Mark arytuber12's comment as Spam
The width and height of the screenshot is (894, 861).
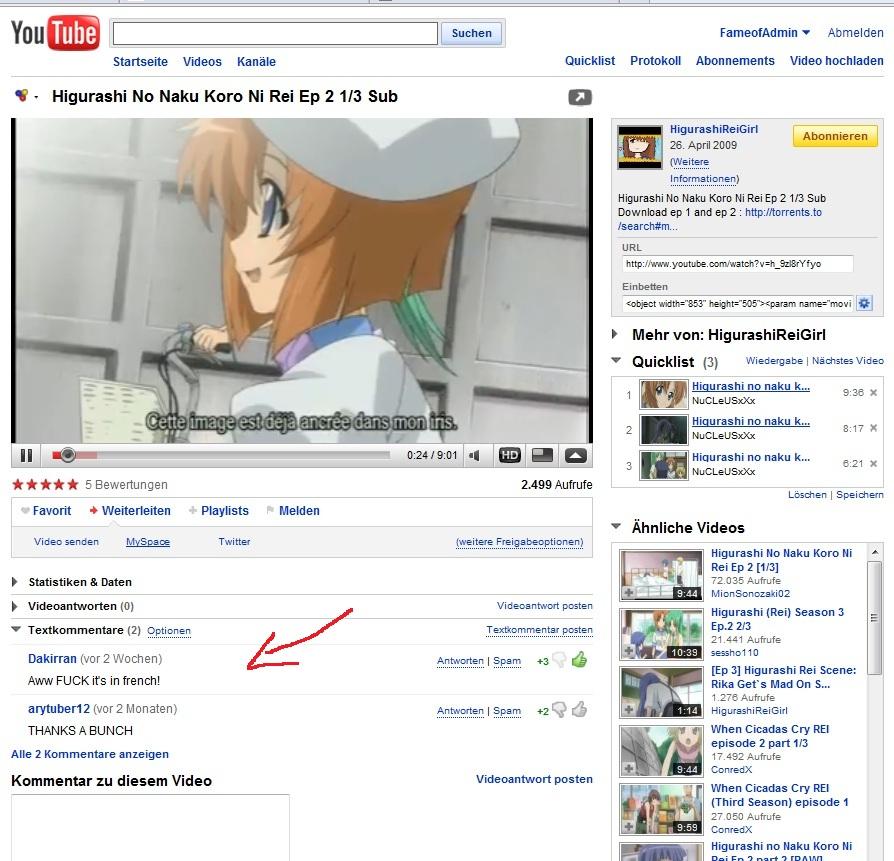click(x=507, y=711)
